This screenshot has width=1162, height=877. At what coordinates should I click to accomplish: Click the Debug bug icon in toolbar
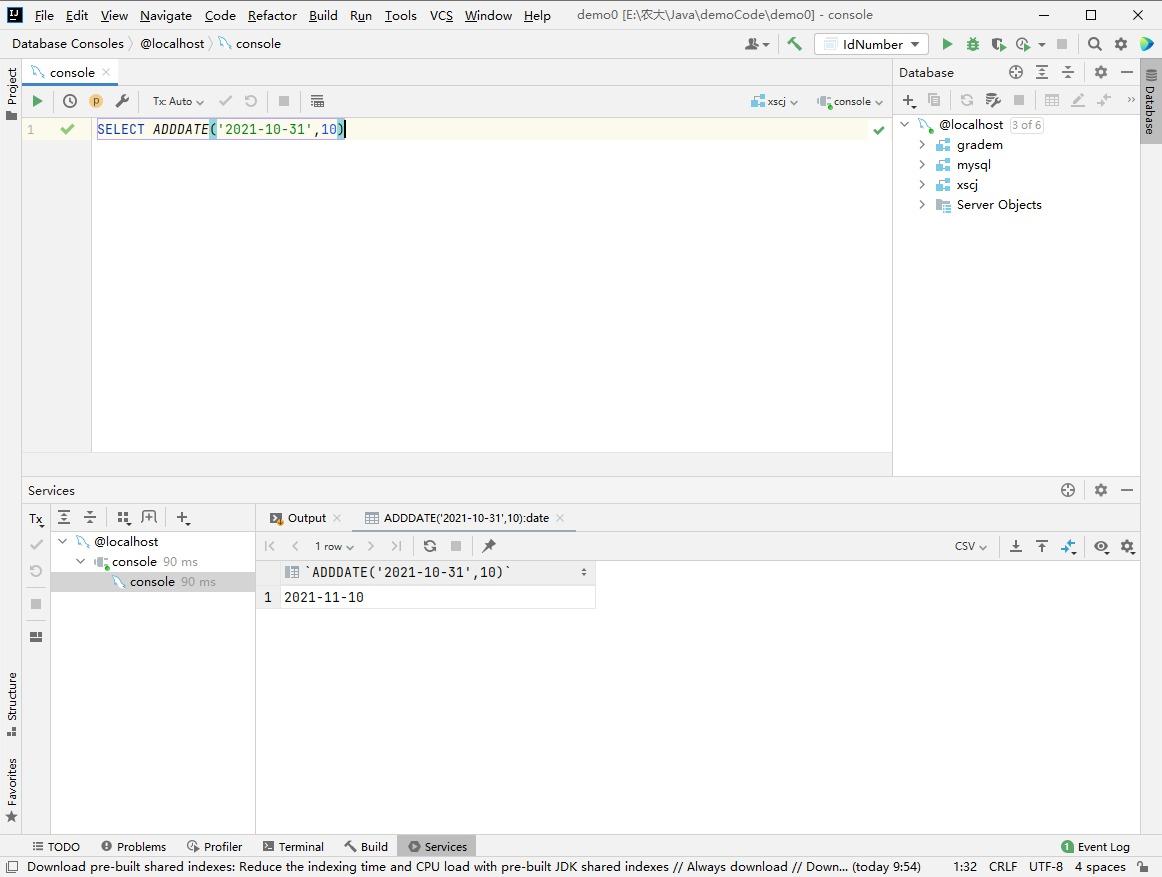pos(972,44)
